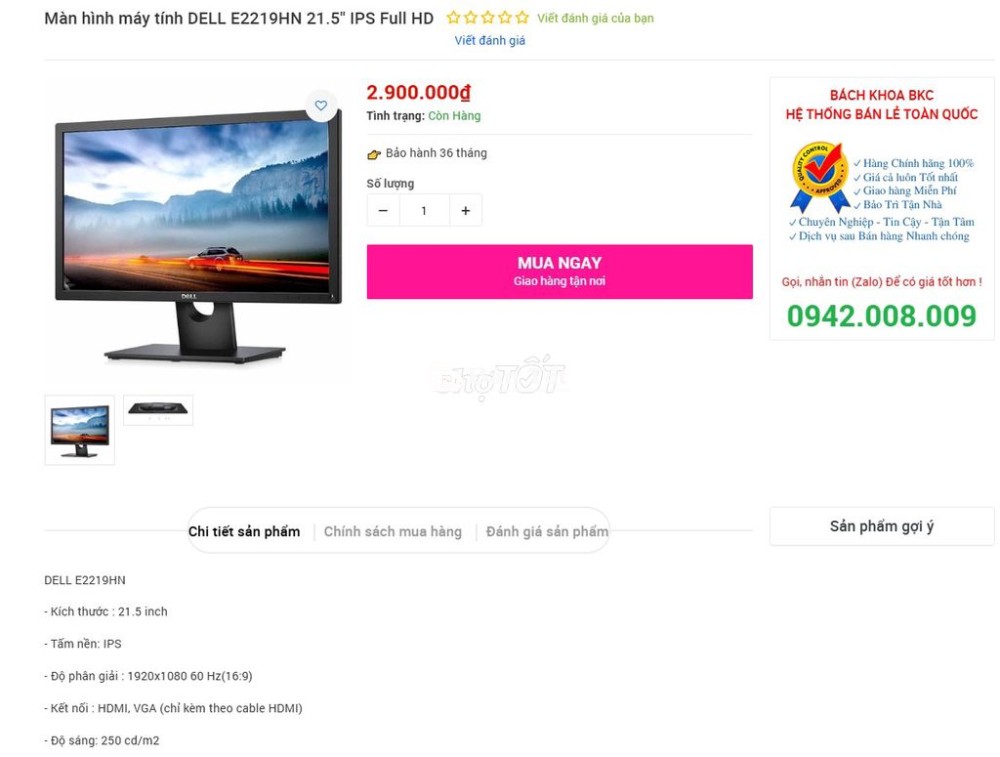Click the main Dell monitor product image
This screenshot has width=1000, height=757.
pos(198,236)
